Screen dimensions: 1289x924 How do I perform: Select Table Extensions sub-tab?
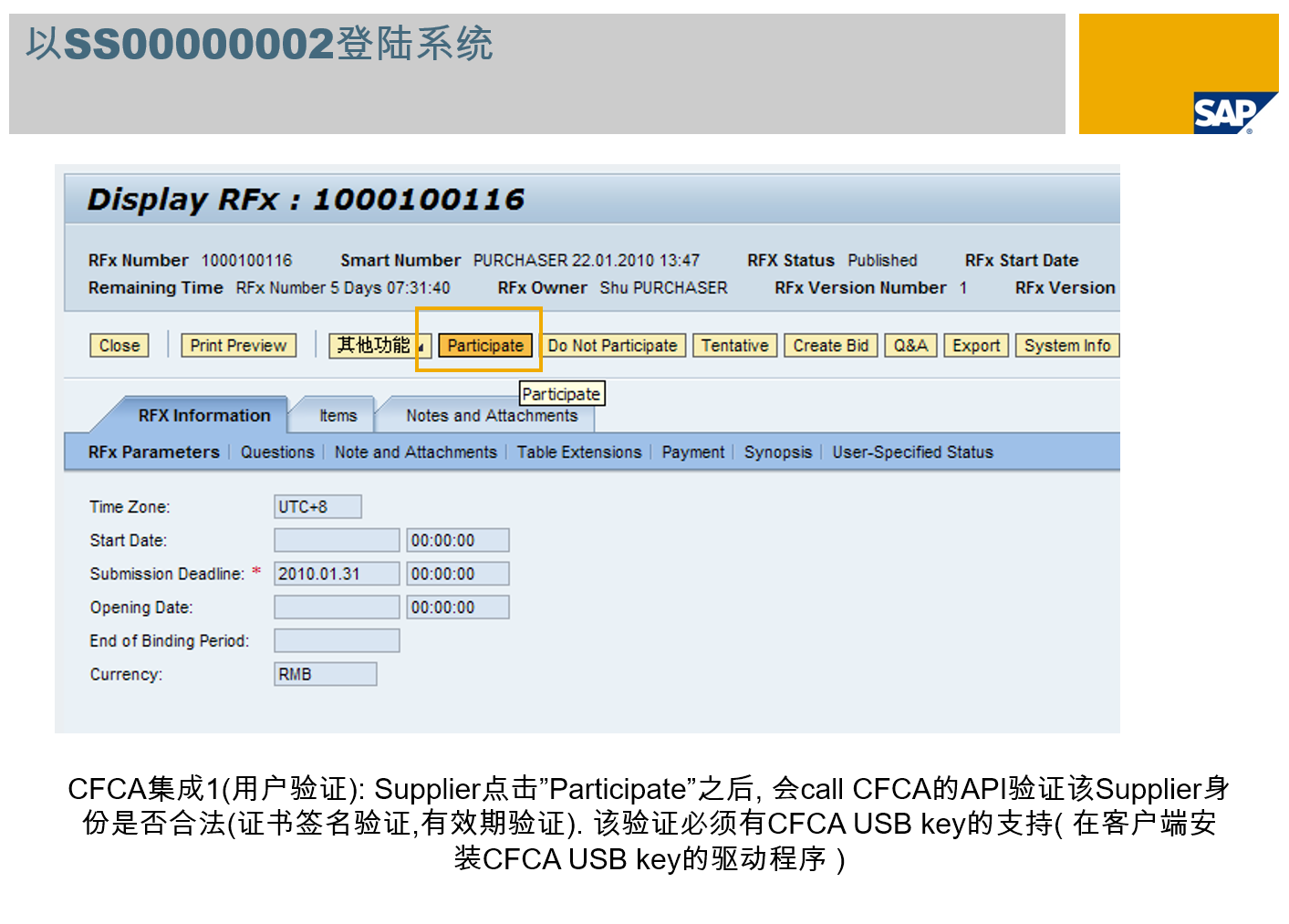579,452
